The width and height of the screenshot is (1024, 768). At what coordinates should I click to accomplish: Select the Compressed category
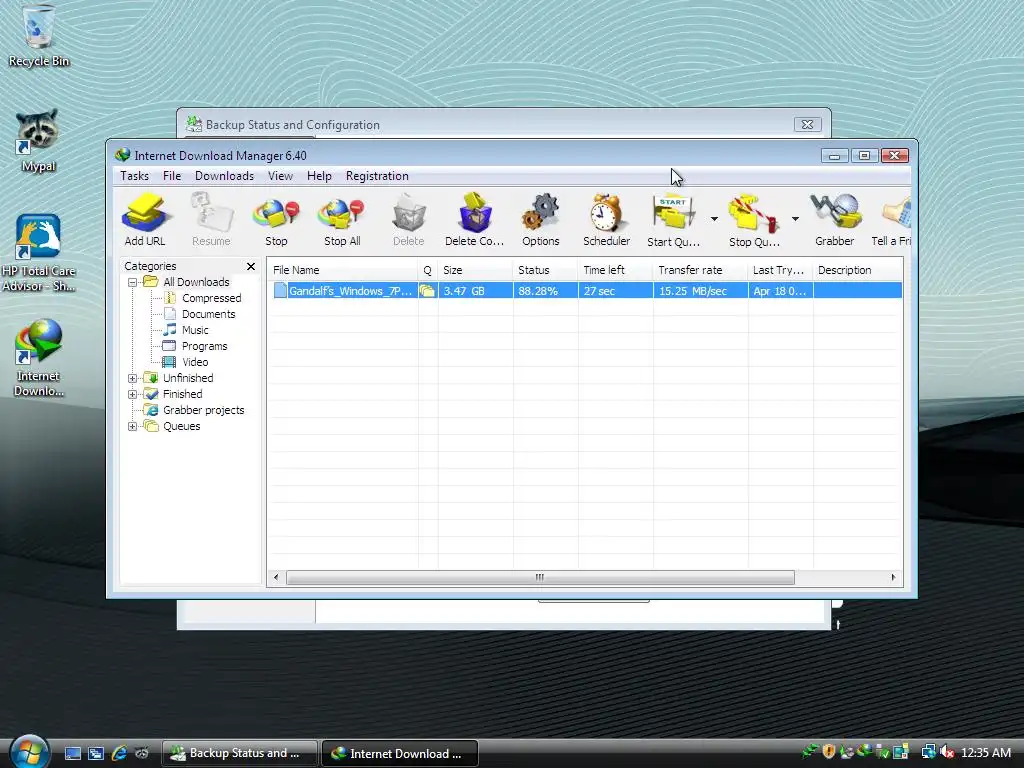(212, 298)
